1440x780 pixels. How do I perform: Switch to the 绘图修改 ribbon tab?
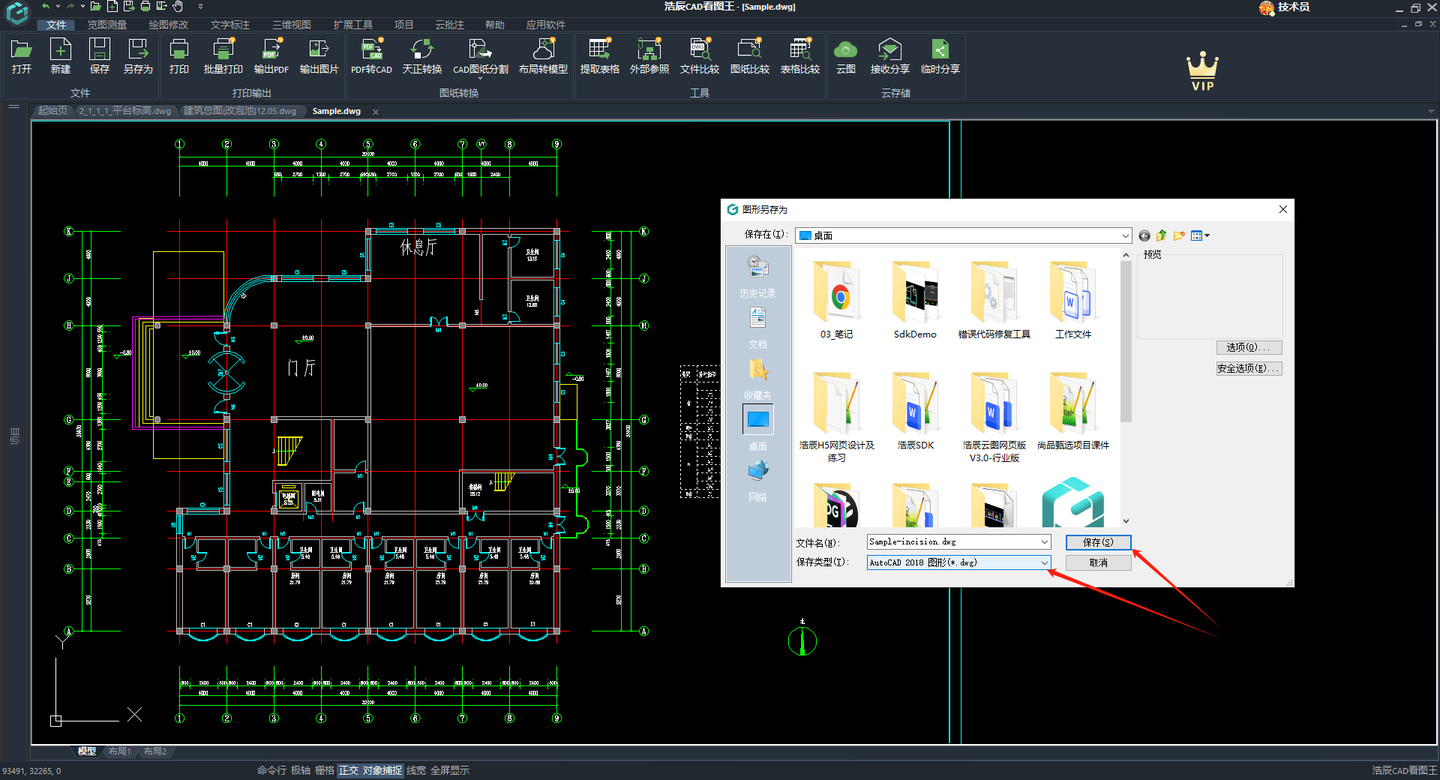click(168, 24)
